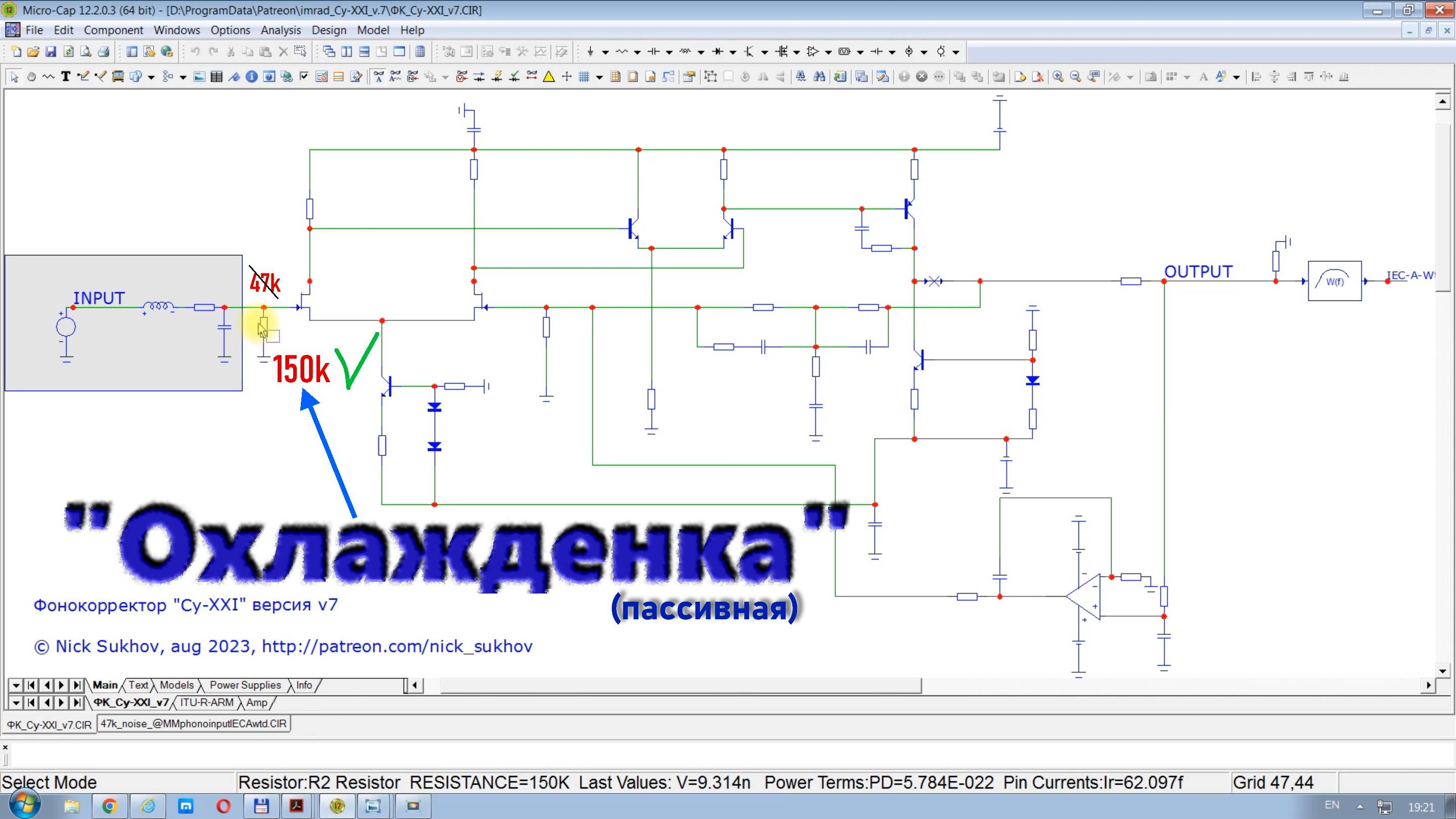Click the Zoom In magnifier icon
This screenshot has height=819, width=1456.
[x=1058, y=77]
